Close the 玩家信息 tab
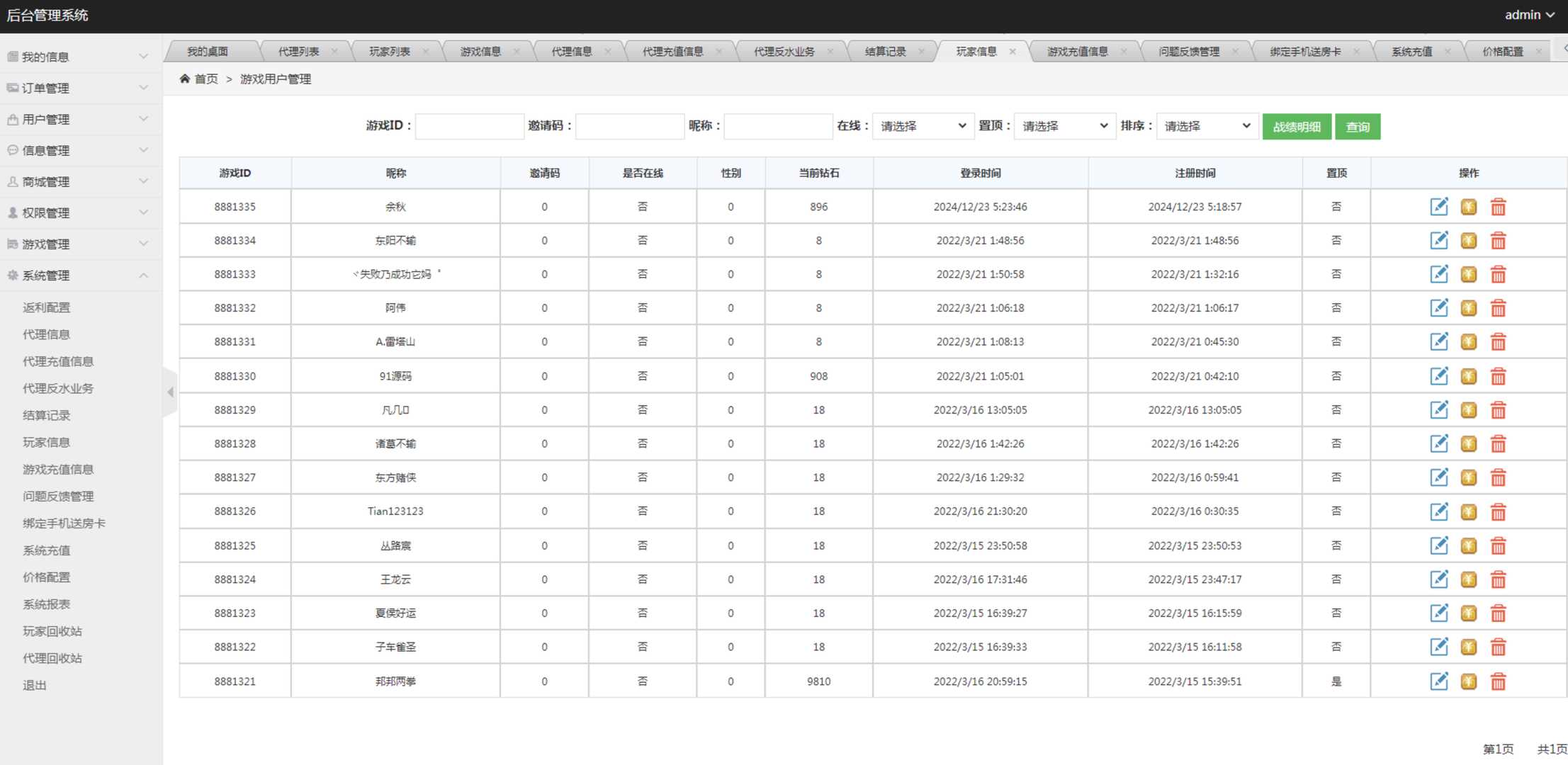1568x765 pixels. [1013, 52]
